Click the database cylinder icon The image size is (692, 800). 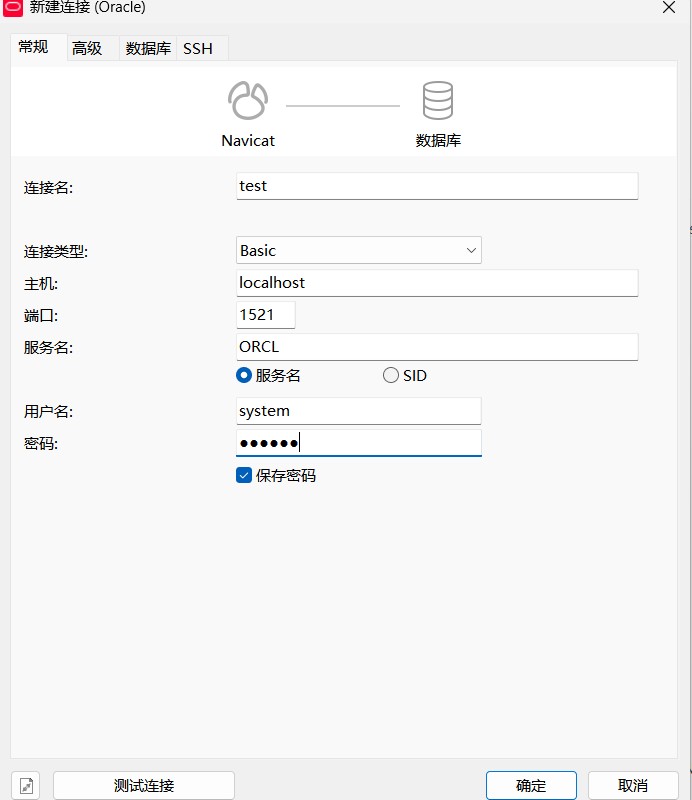437,101
